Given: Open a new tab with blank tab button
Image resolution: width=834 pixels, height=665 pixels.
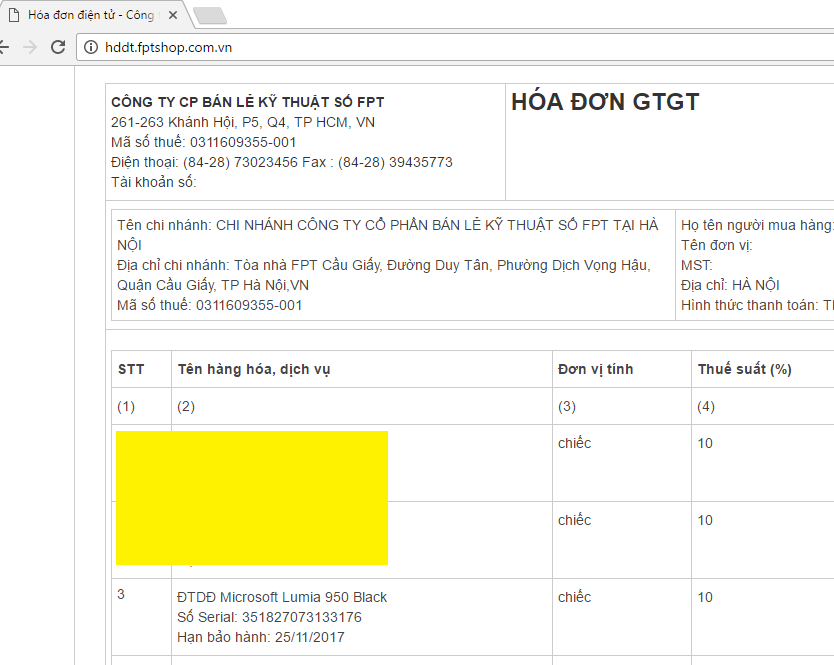Looking at the screenshot, I should pyautogui.click(x=209, y=15).
